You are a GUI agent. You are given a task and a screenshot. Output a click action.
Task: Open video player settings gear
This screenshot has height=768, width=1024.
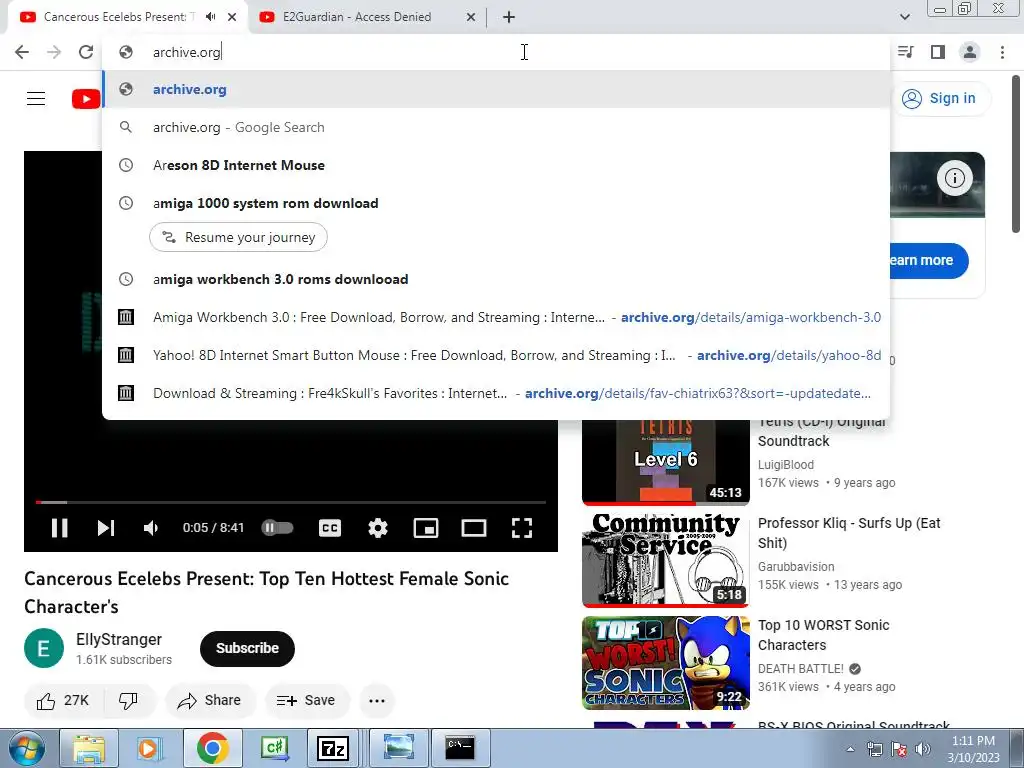377,528
